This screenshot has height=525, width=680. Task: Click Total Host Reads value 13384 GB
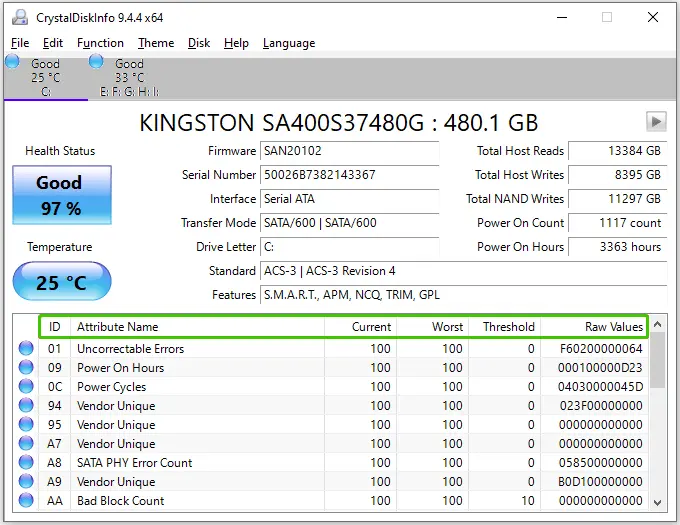618,151
